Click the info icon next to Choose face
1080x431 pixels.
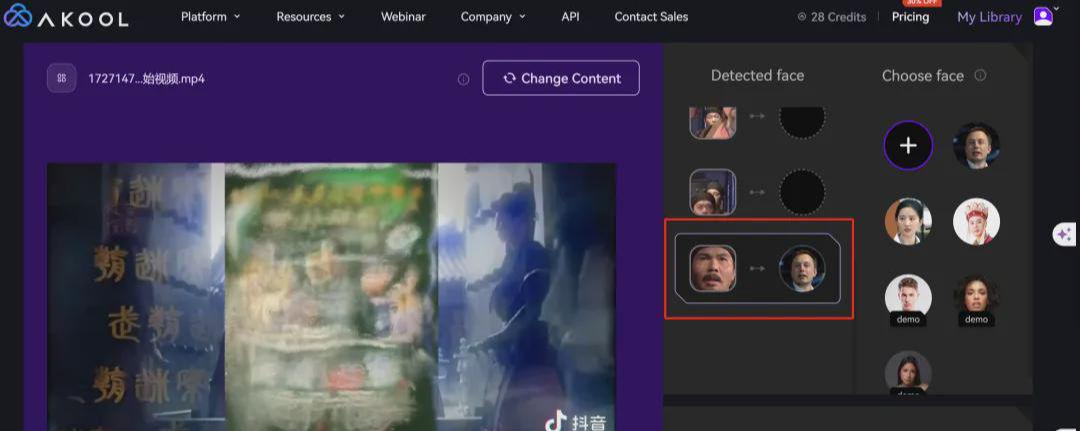980,76
